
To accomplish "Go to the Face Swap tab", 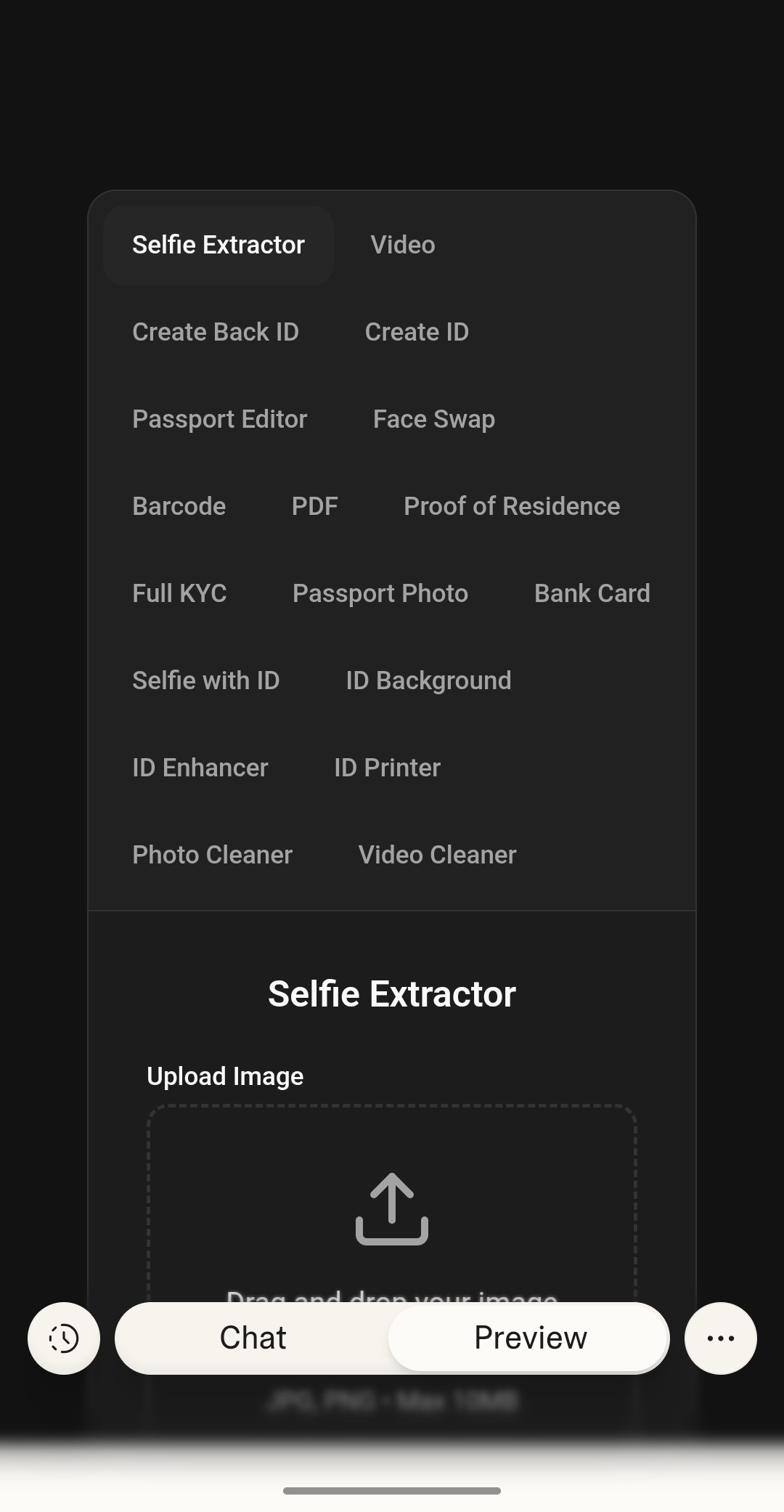I will [x=433, y=420].
